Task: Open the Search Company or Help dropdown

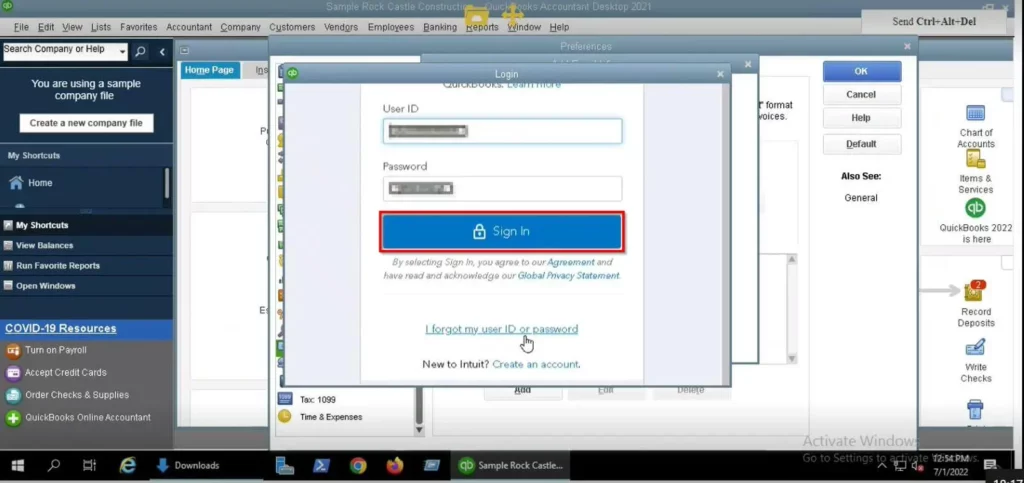Action: [122, 52]
